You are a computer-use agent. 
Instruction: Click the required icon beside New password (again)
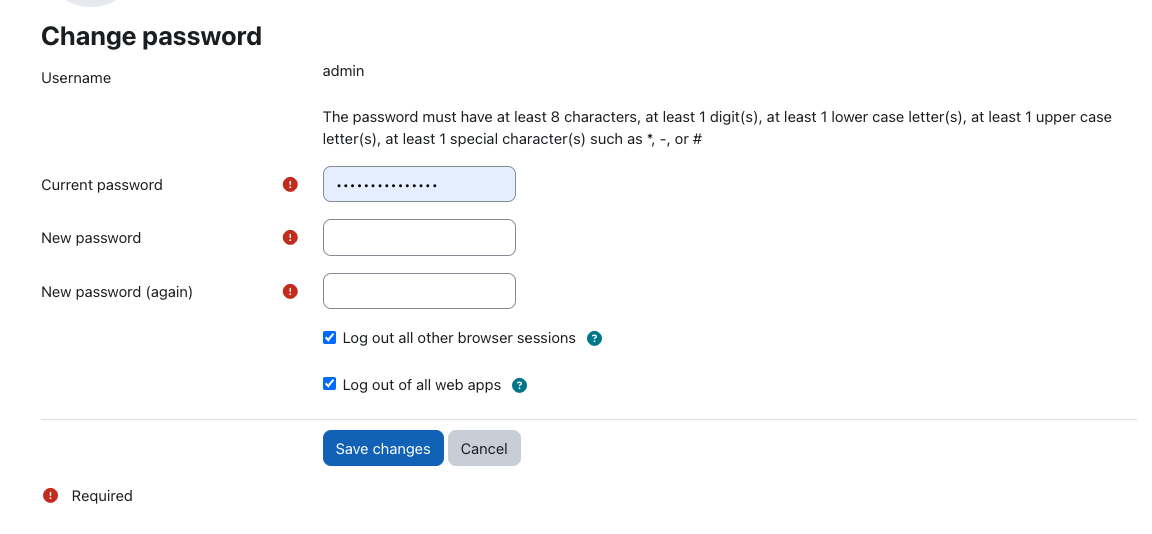click(x=290, y=292)
